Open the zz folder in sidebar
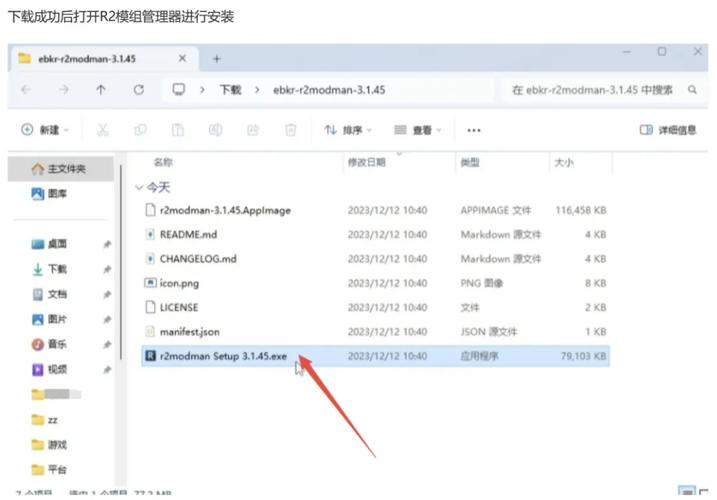The height and width of the screenshot is (500, 717). 45,419
